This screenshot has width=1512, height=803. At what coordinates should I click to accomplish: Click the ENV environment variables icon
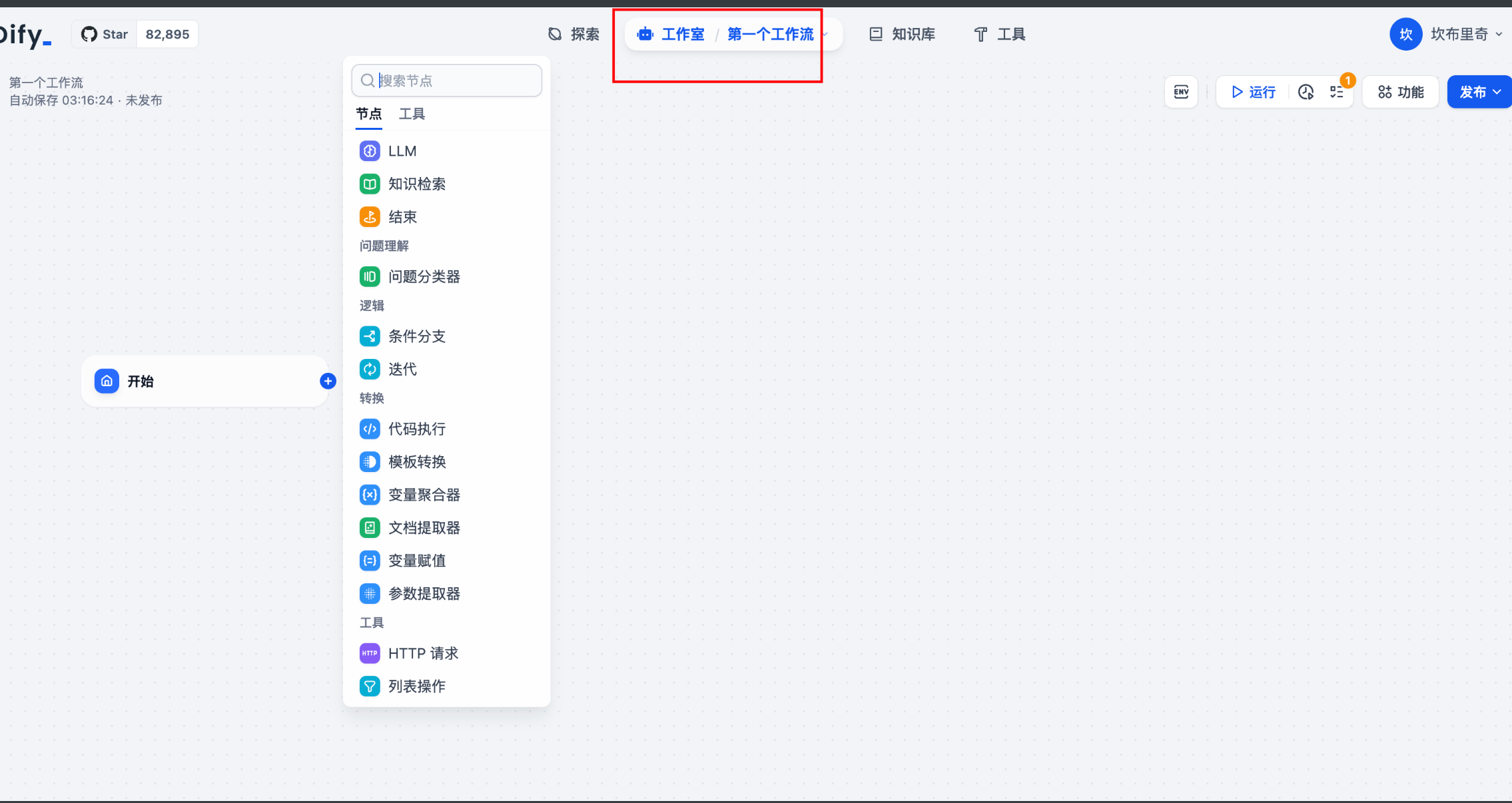(1181, 92)
